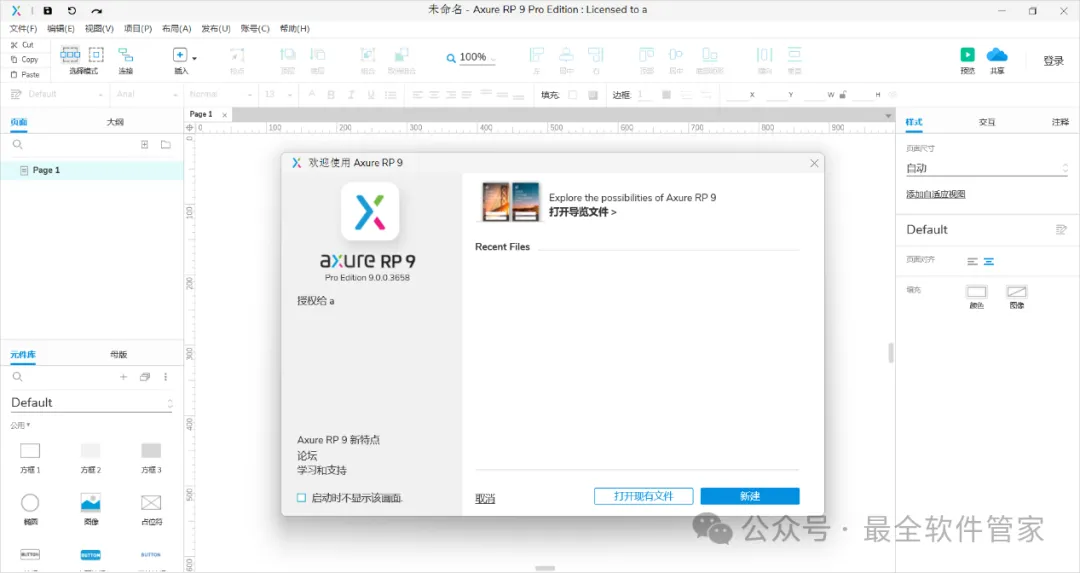Toggle Italic text formatting
The image size is (1080, 573).
[x=351, y=94]
